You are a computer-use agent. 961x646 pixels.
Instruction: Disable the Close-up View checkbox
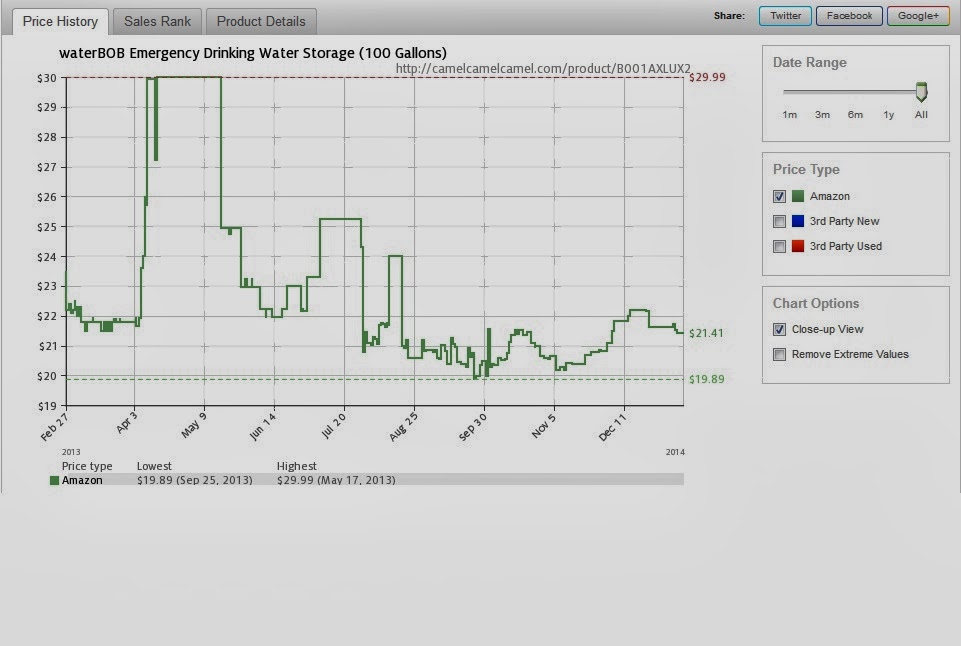point(779,329)
